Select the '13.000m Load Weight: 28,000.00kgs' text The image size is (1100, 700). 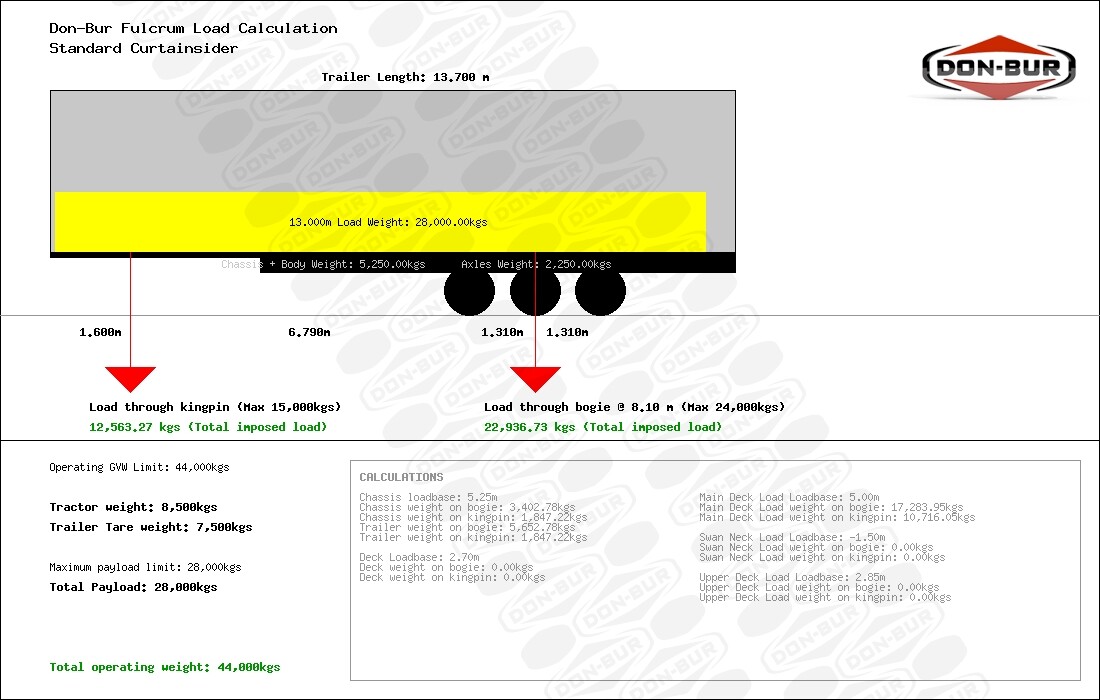pyautogui.click(x=388, y=222)
